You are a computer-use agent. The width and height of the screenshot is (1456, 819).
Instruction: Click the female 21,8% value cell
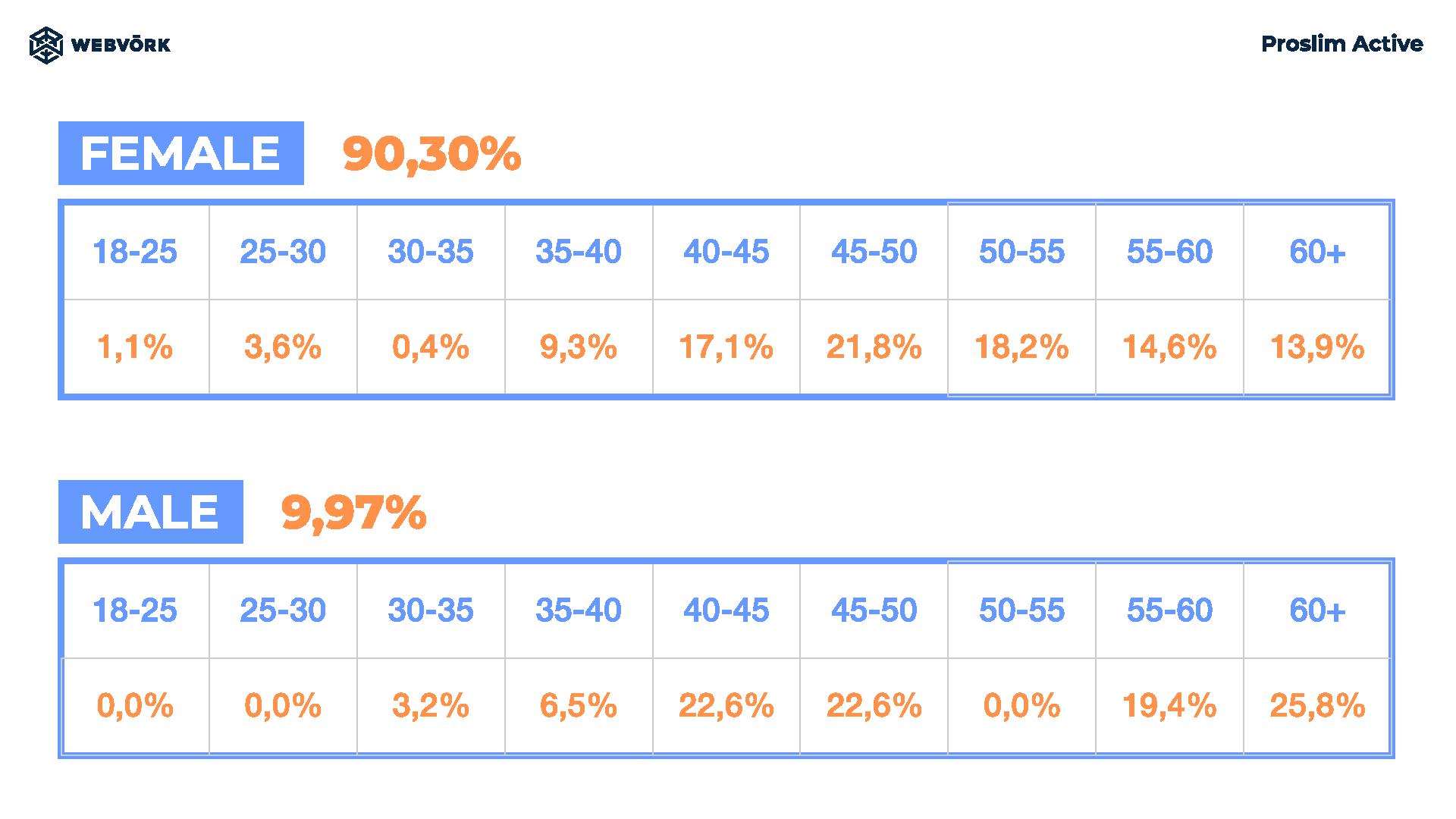point(874,347)
